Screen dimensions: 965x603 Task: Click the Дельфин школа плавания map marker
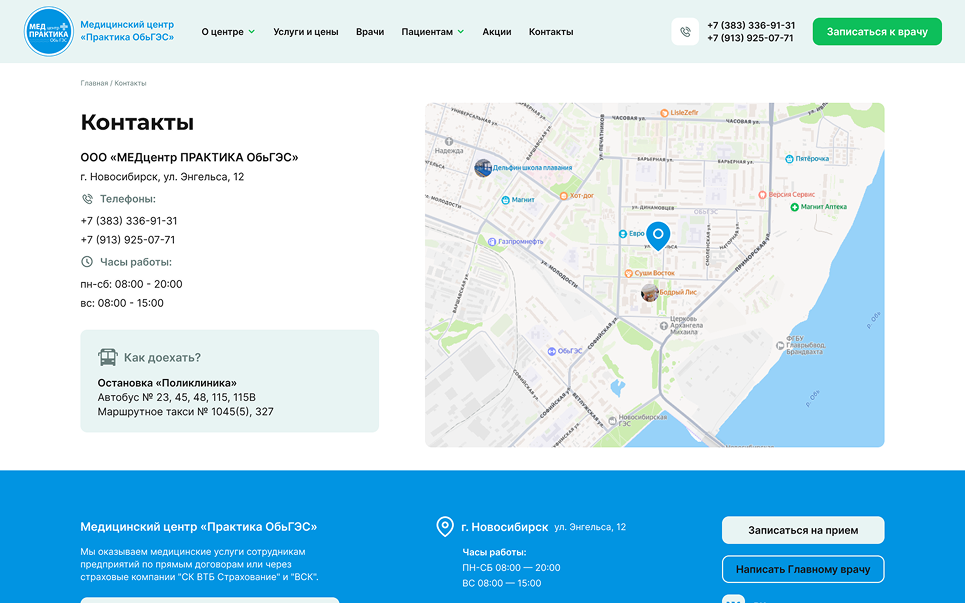(483, 168)
